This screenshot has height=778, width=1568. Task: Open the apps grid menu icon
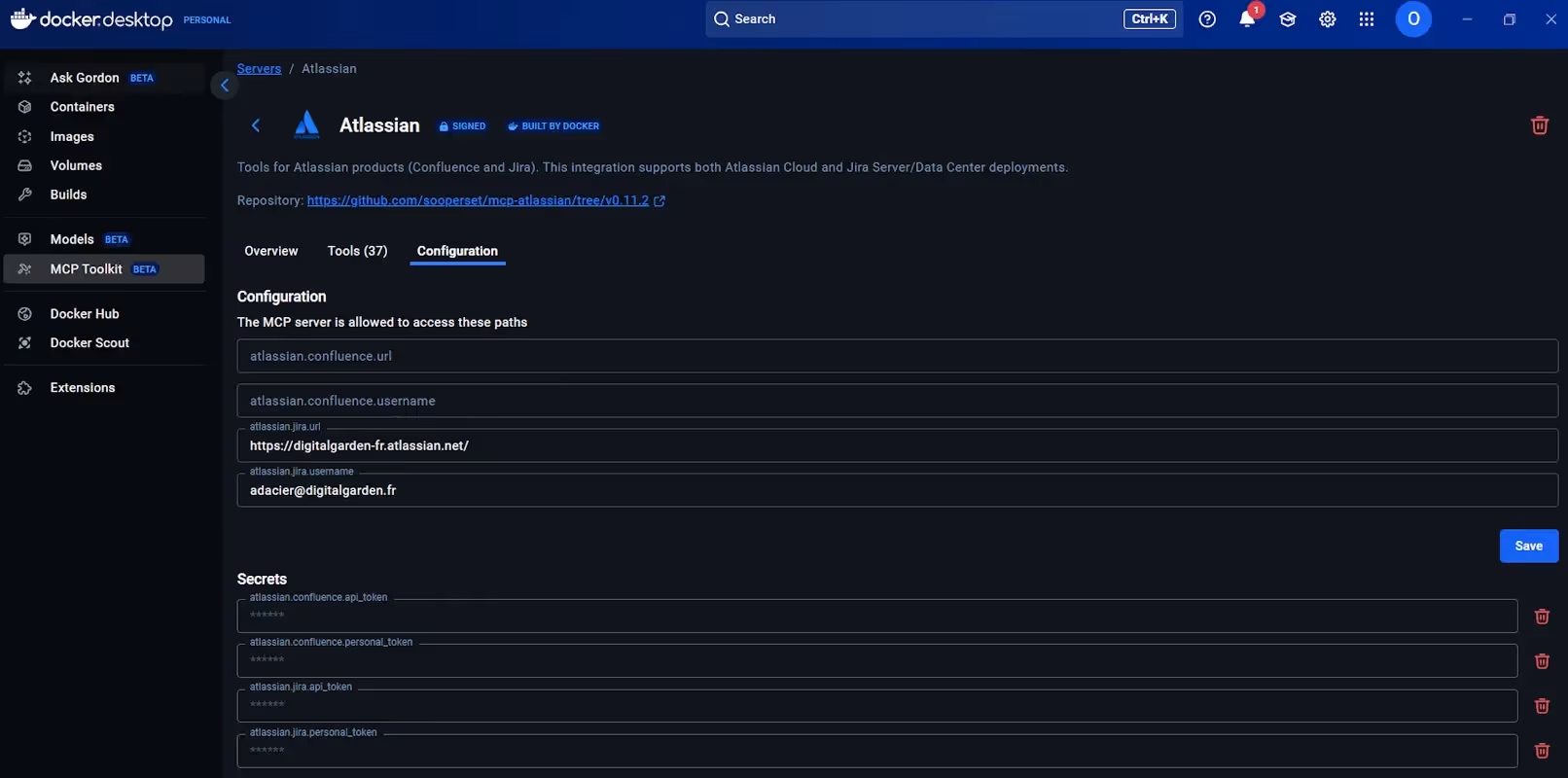pyautogui.click(x=1367, y=19)
